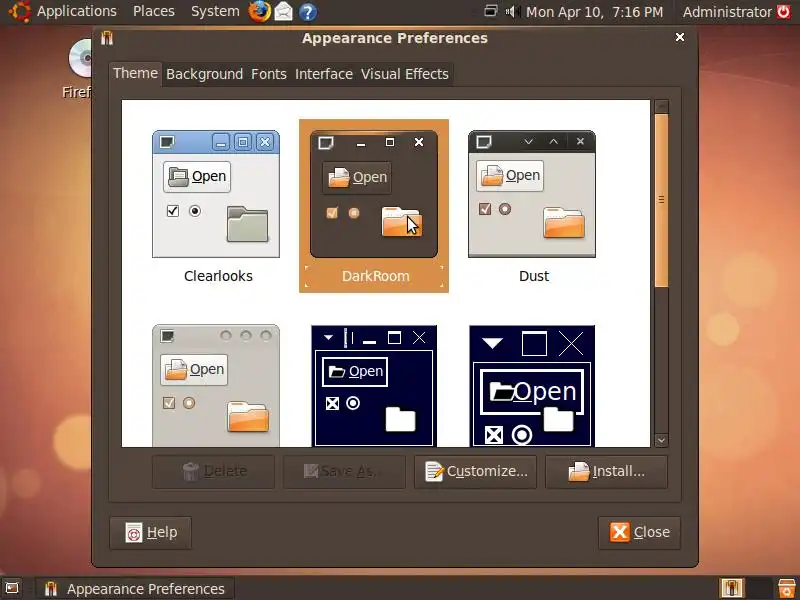The width and height of the screenshot is (800, 600).
Task: Click the greyed-out Save As button
Action: click(x=344, y=471)
